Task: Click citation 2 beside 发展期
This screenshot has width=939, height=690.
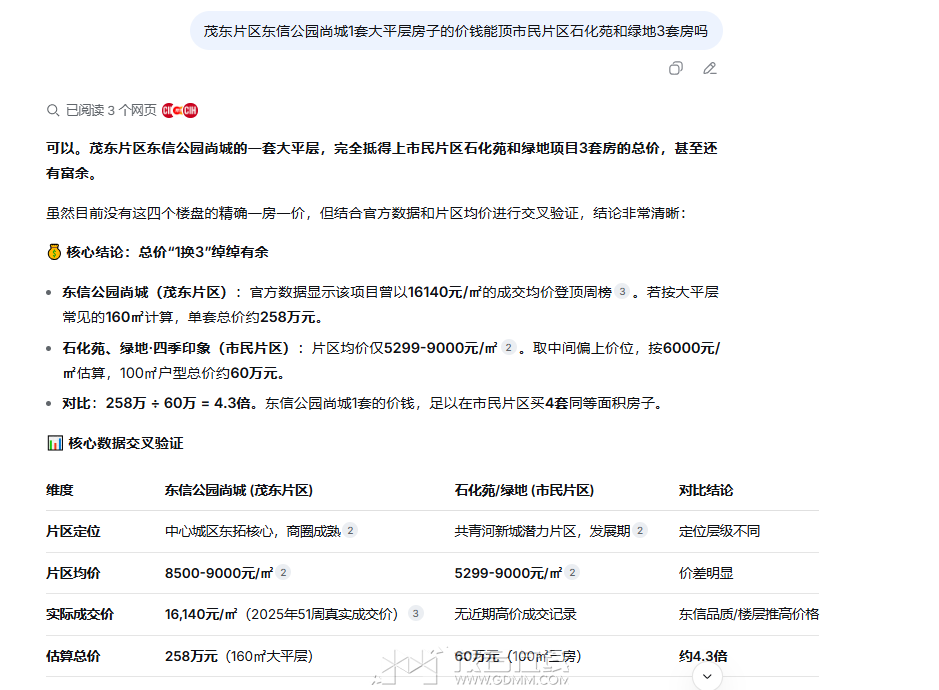Action: point(640,531)
